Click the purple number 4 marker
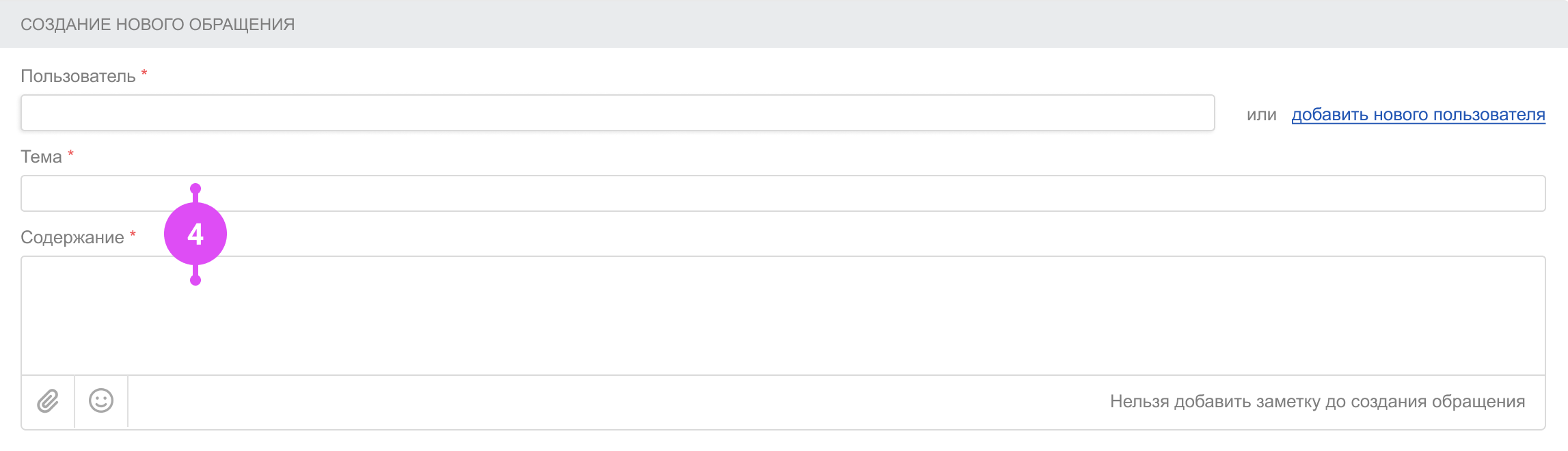The width and height of the screenshot is (1568, 451). point(195,234)
